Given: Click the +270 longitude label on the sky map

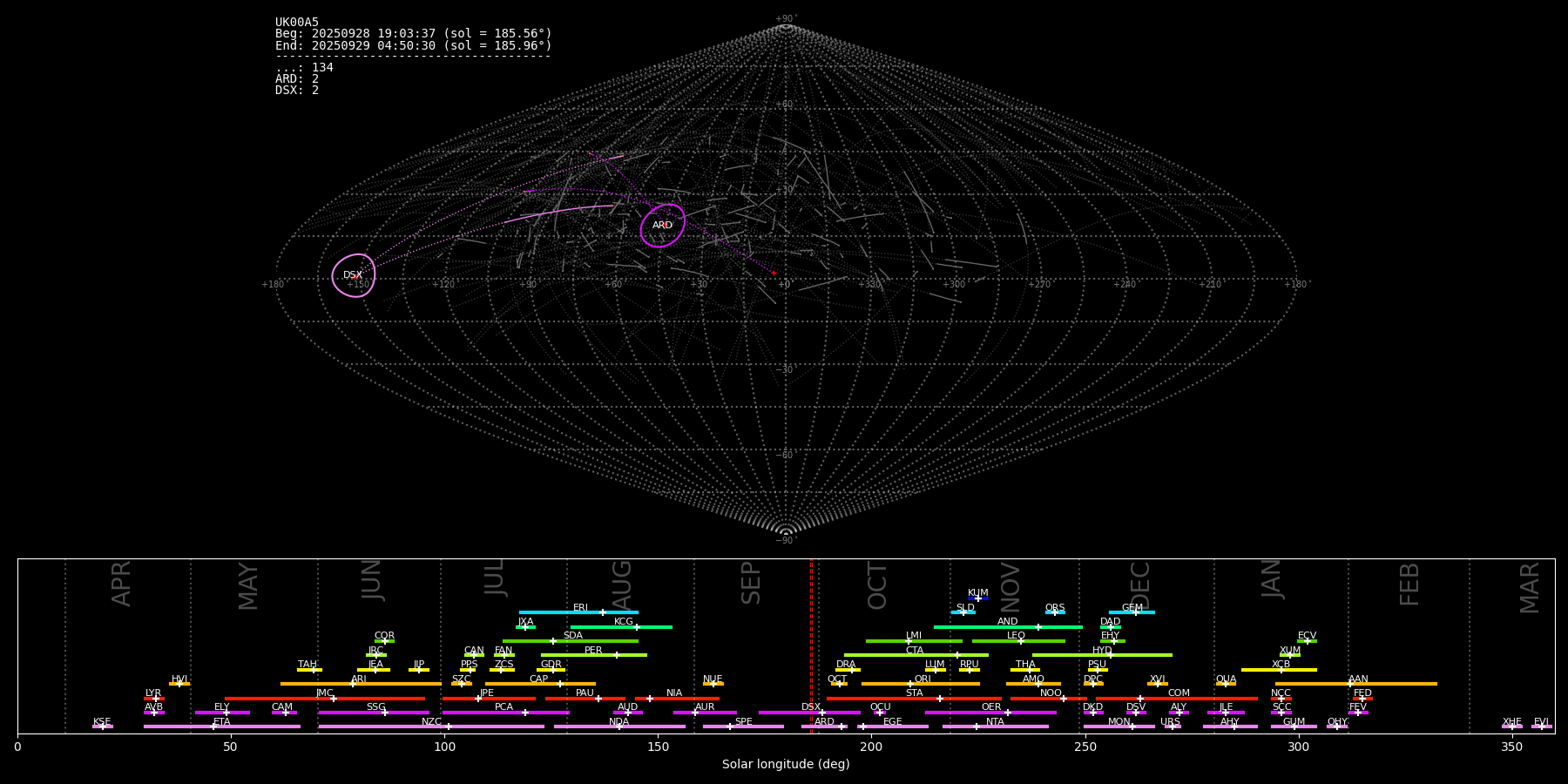Looking at the screenshot, I should tap(1039, 285).
